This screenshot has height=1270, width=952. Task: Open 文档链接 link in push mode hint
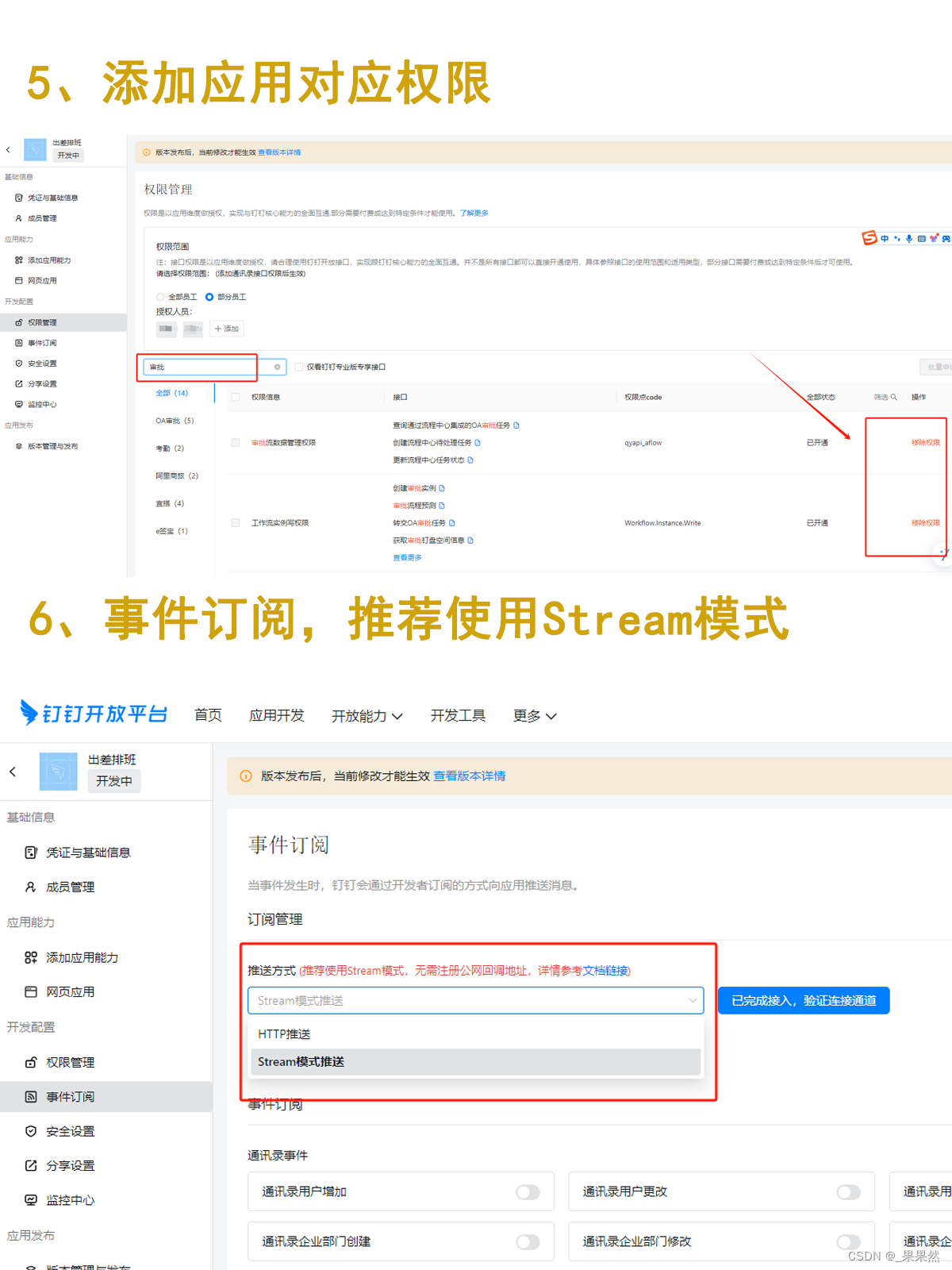[605, 971]
